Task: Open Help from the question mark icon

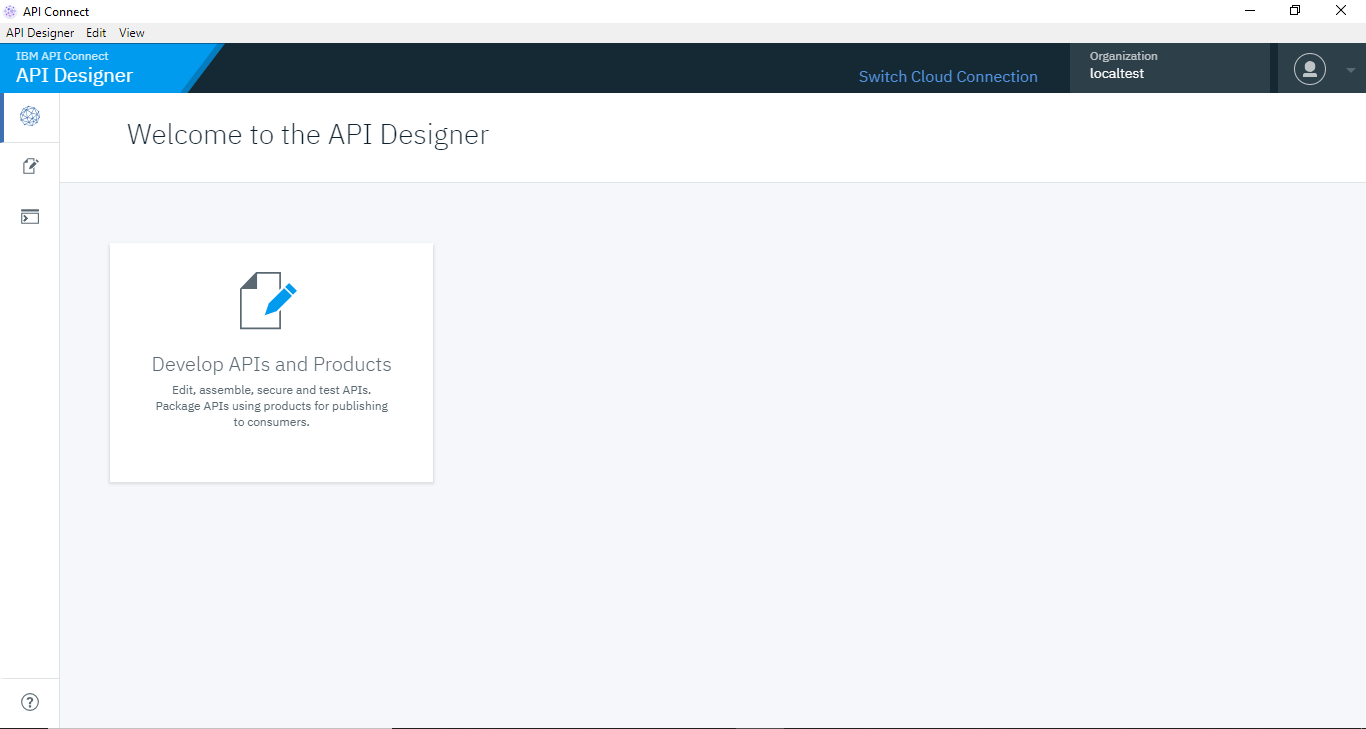Action: (x=30, y=702)
